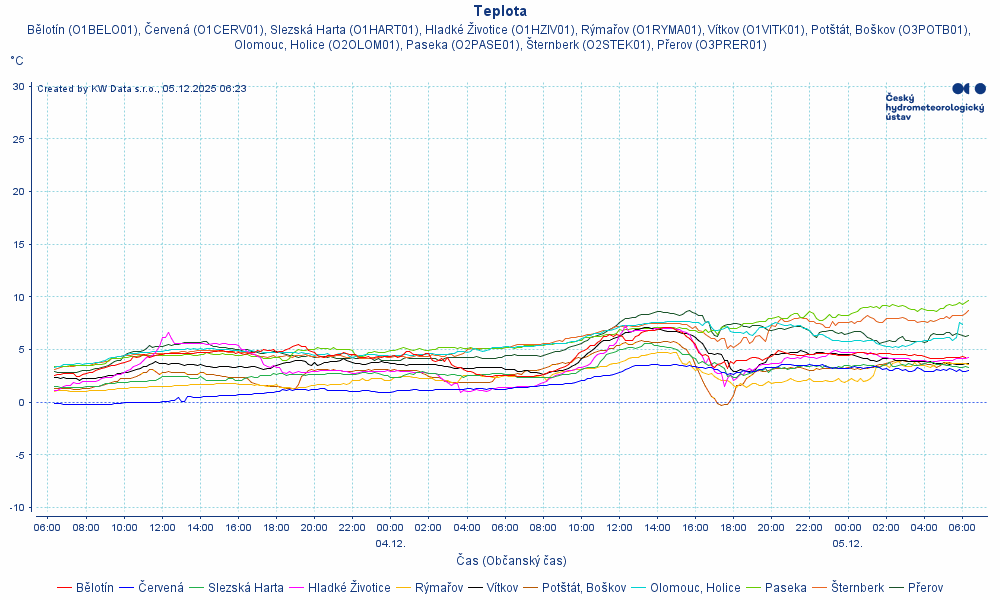
Task: Select the Vítkov legend label
Action: (502, 588)
